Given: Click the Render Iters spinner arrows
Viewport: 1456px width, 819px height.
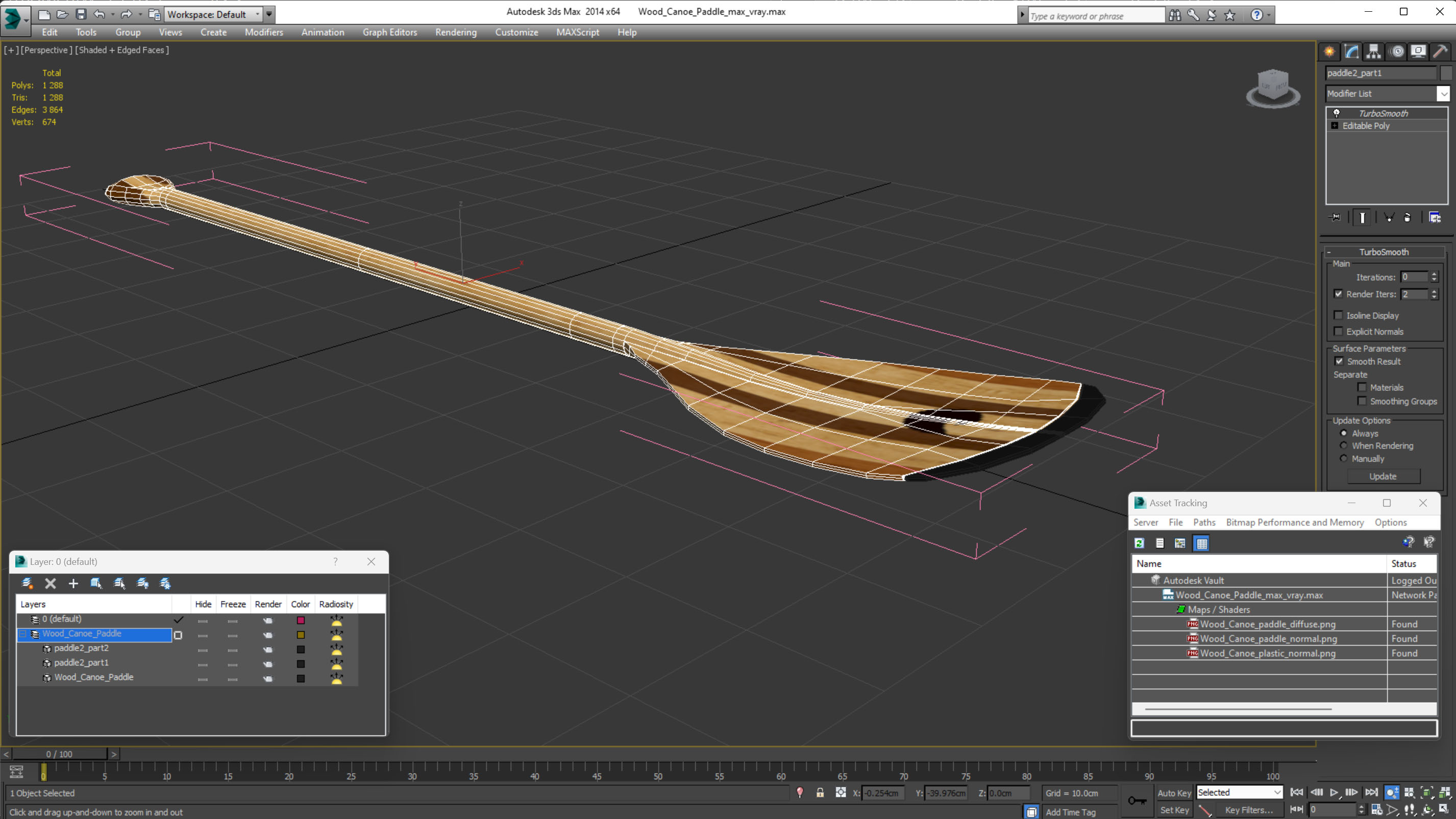Looking at the screenshot, I should 1434,294.
